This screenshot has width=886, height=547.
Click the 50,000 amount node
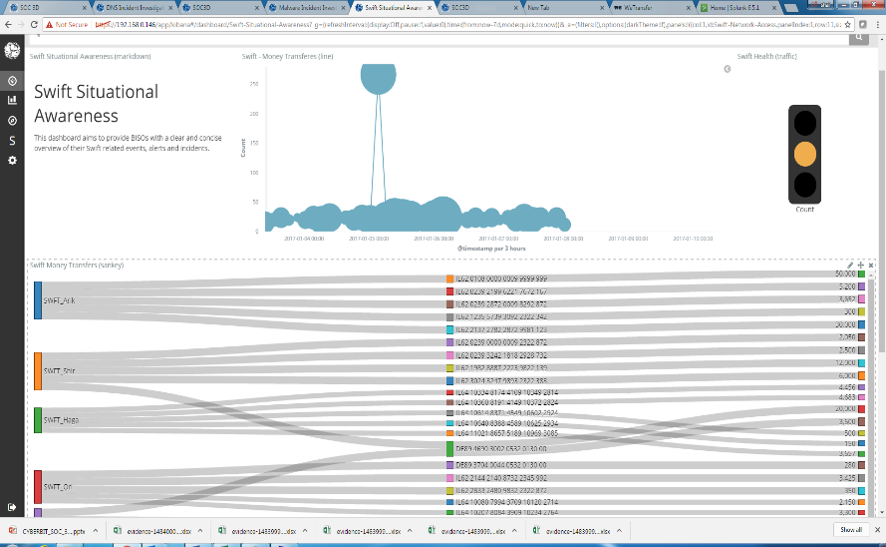861,274
